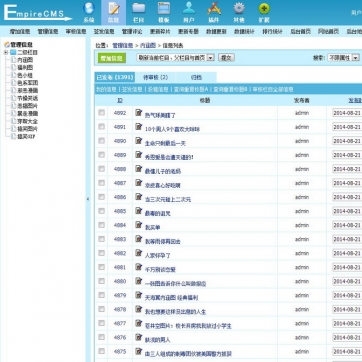
Task: Click edit icon for article ID 4881
Action: click(139, 267)
